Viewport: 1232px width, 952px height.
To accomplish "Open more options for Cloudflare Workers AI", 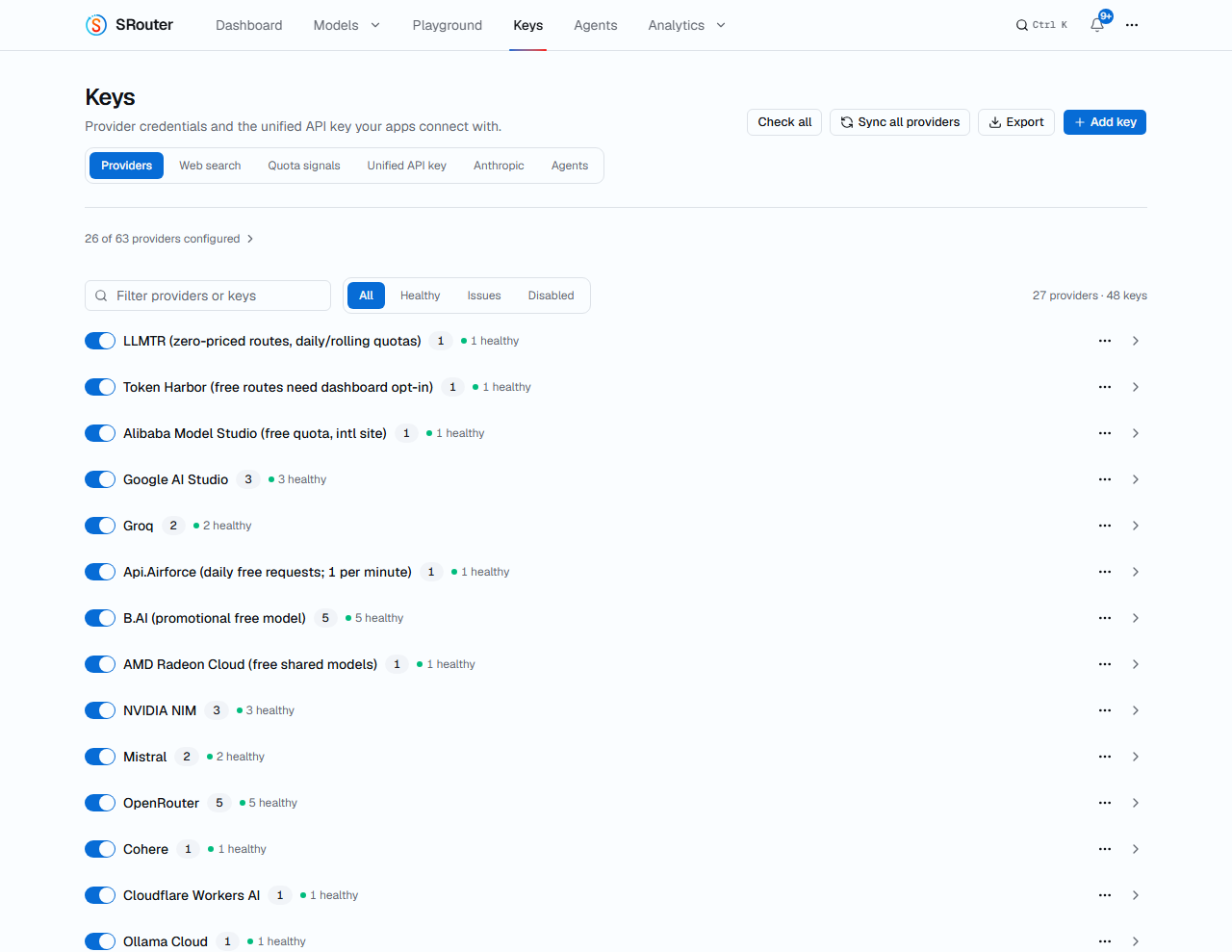I will (x=1105, y=895).
